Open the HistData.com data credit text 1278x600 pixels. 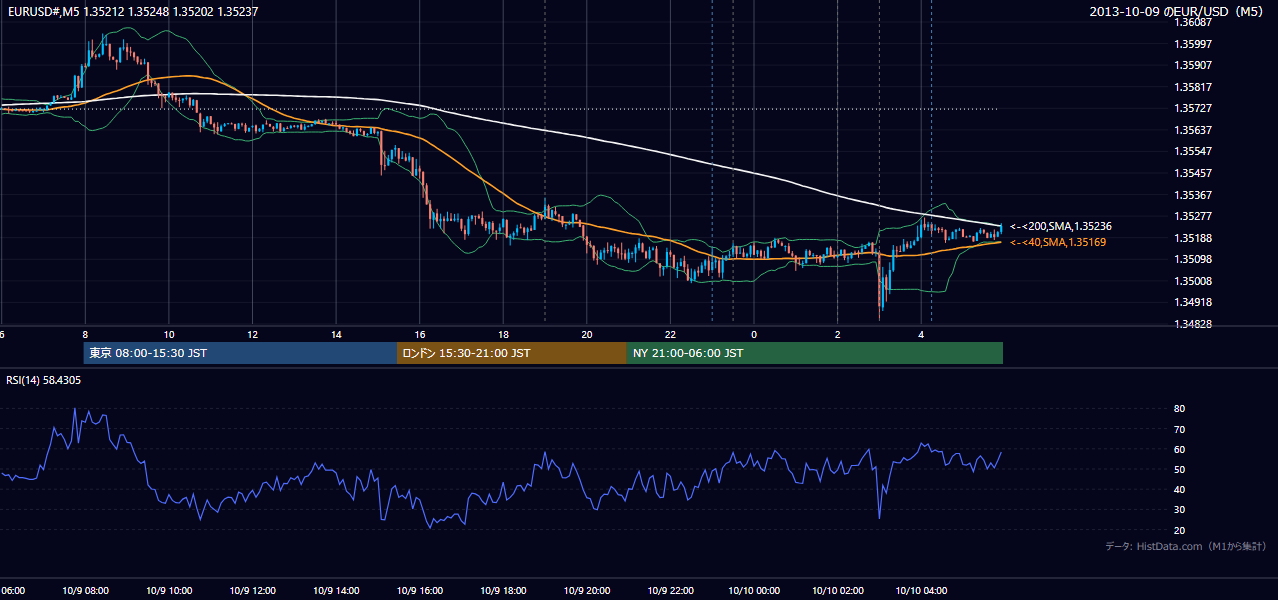pos(1186,546)
